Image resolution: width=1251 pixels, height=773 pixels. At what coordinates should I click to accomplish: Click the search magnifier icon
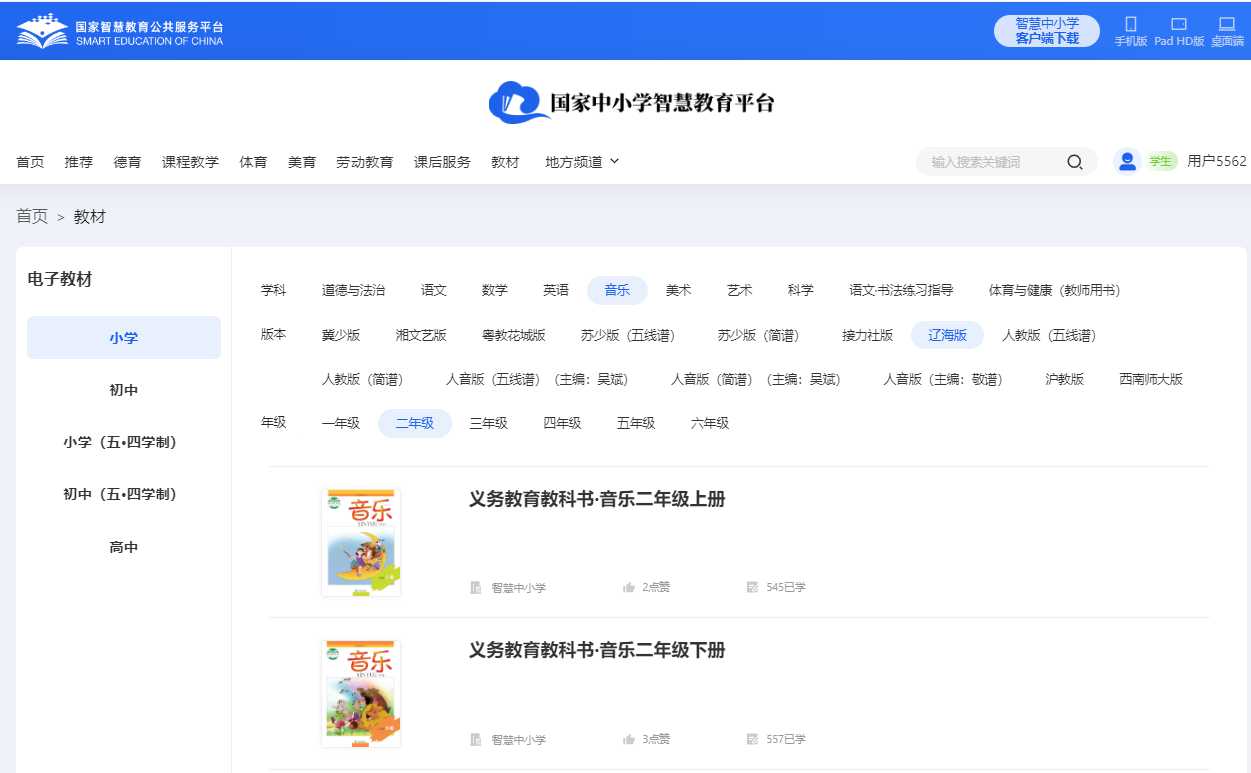click(x=1075, y=162)
